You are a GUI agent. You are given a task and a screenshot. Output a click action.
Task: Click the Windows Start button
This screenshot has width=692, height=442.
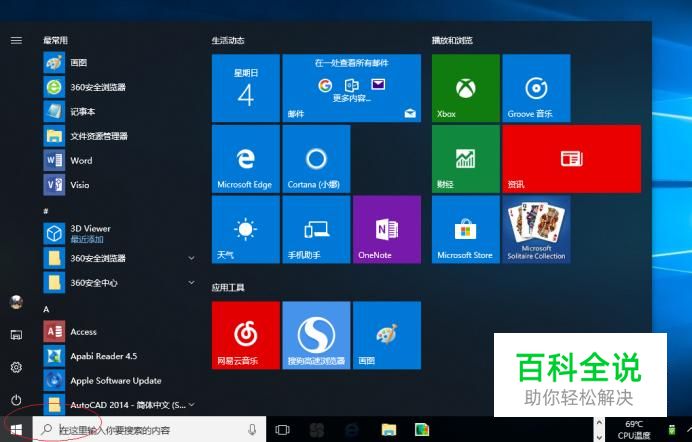pyautogui.click(x=16, y=429)
